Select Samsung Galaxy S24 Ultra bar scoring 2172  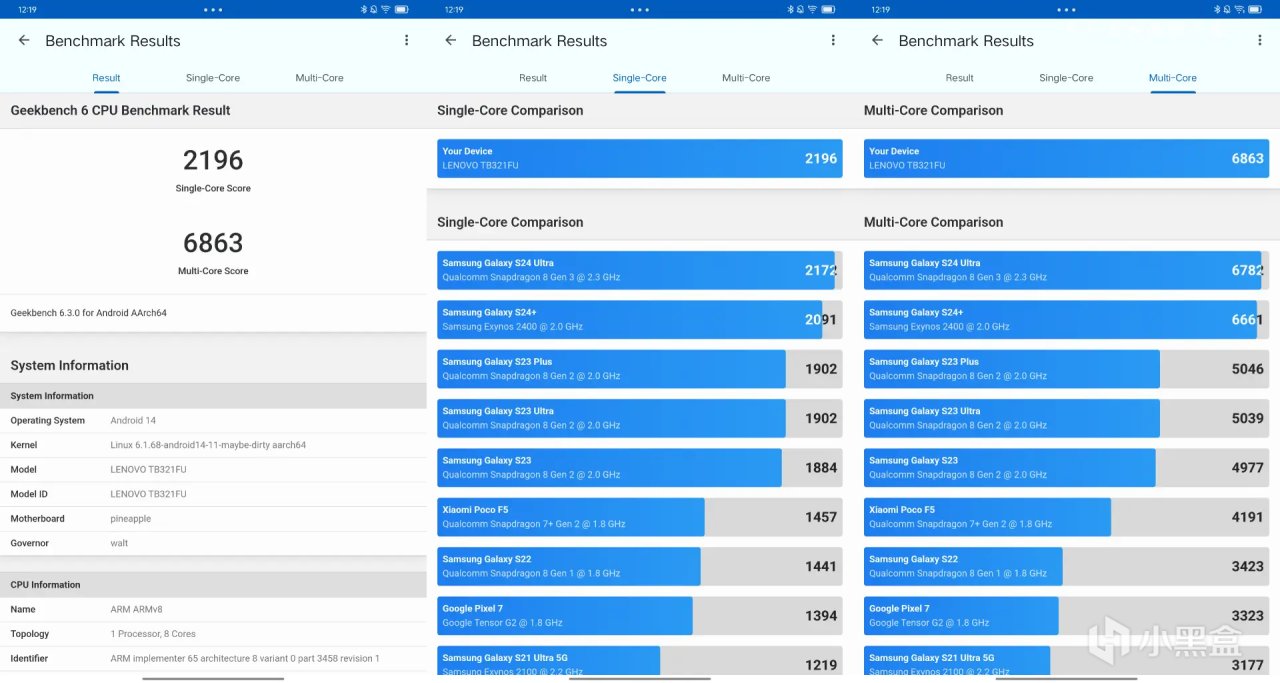(639, 270)
